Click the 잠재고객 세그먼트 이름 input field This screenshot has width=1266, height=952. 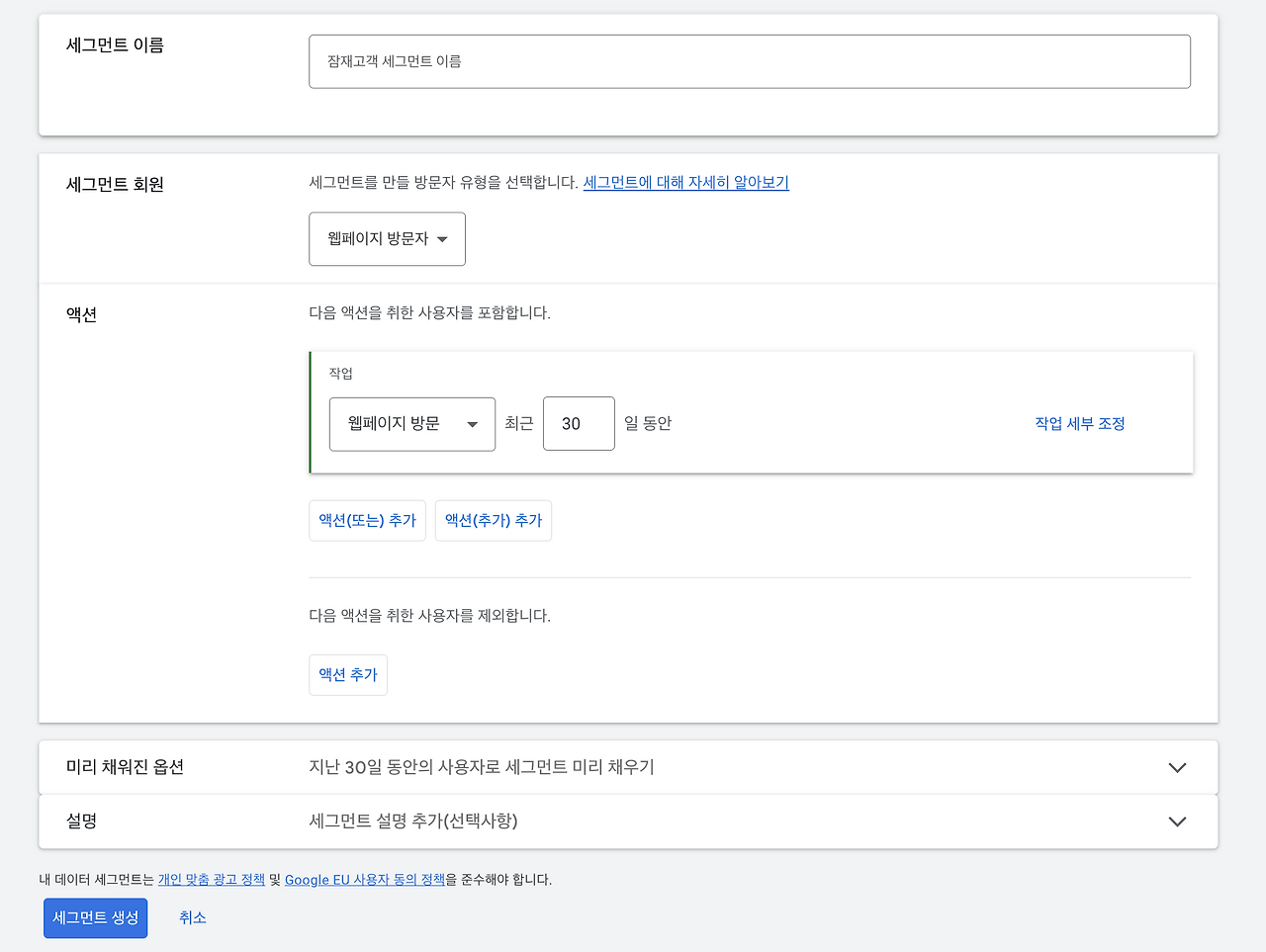click(750, 60)
